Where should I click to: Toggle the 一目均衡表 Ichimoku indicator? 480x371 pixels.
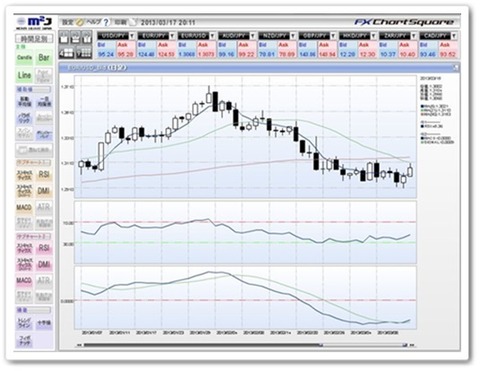click(x=44, y=101)
